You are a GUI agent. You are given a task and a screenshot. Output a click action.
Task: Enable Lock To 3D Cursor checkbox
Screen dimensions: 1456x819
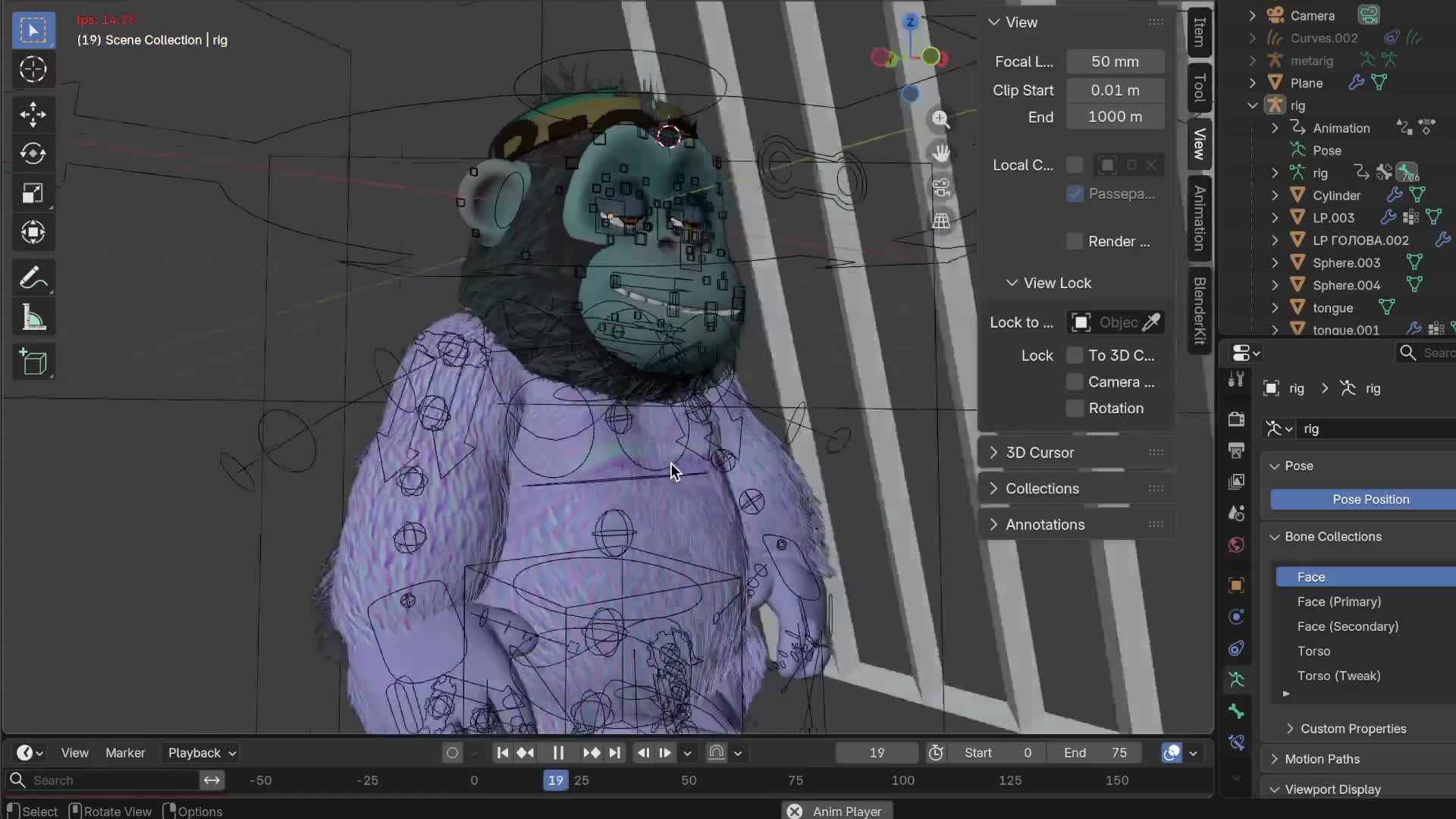[1075, 356]
